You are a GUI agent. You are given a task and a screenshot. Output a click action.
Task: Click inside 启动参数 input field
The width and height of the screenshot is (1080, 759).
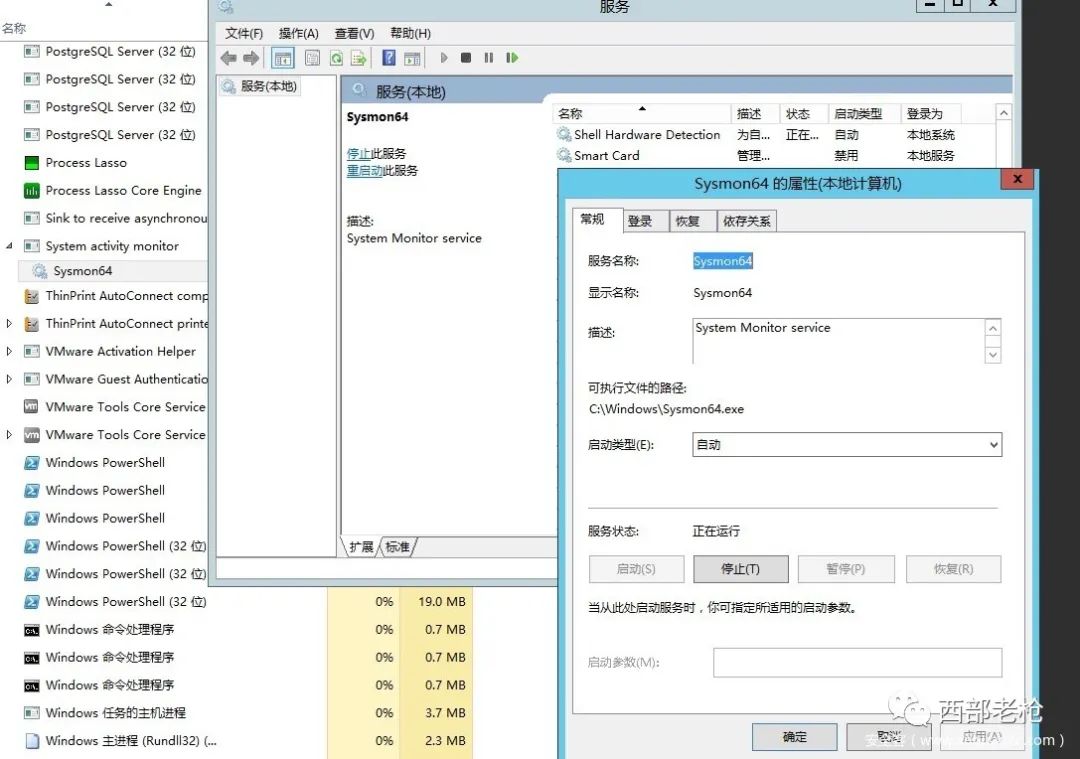858,663
